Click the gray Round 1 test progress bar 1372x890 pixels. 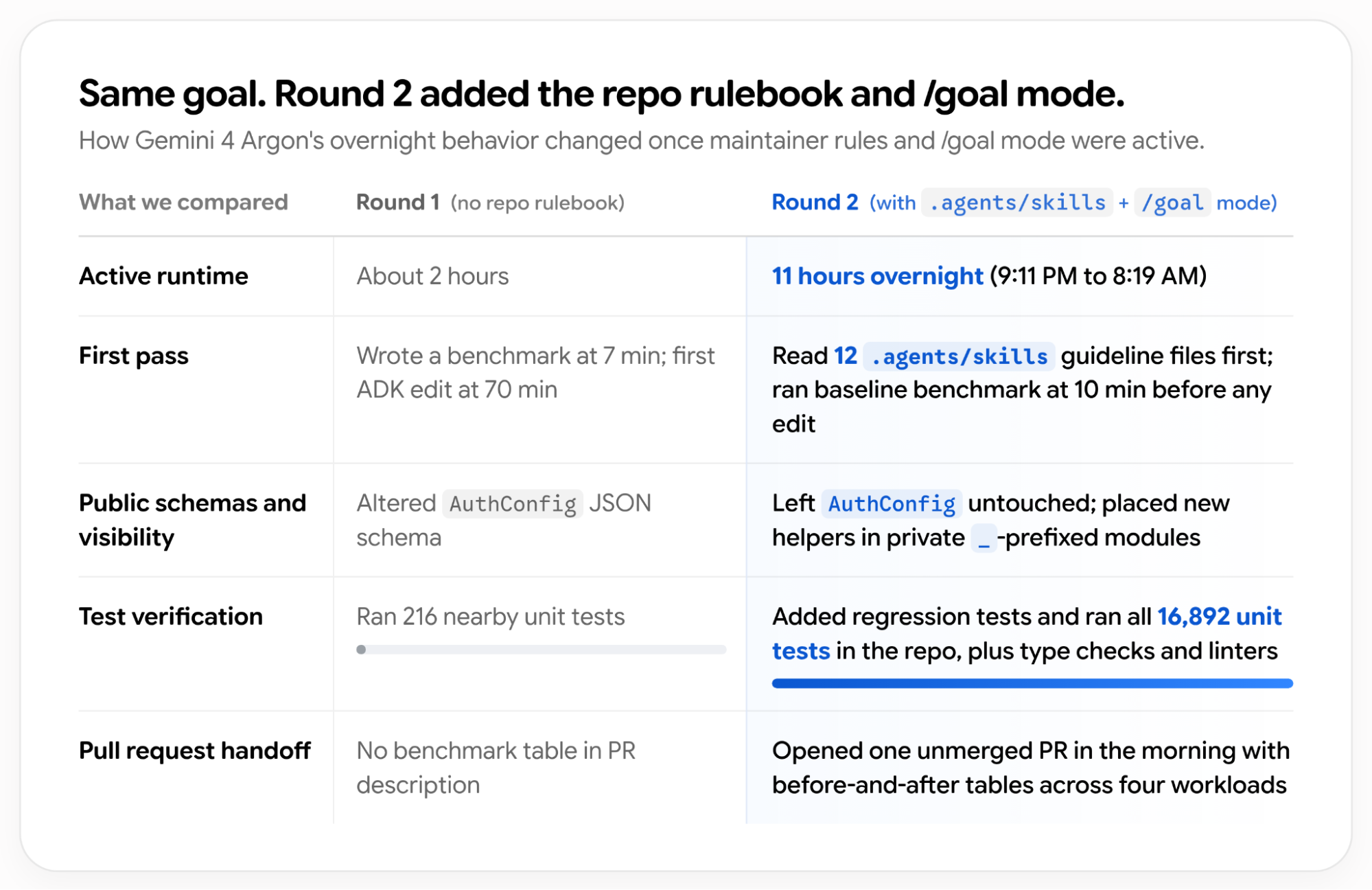click(541, 650)
